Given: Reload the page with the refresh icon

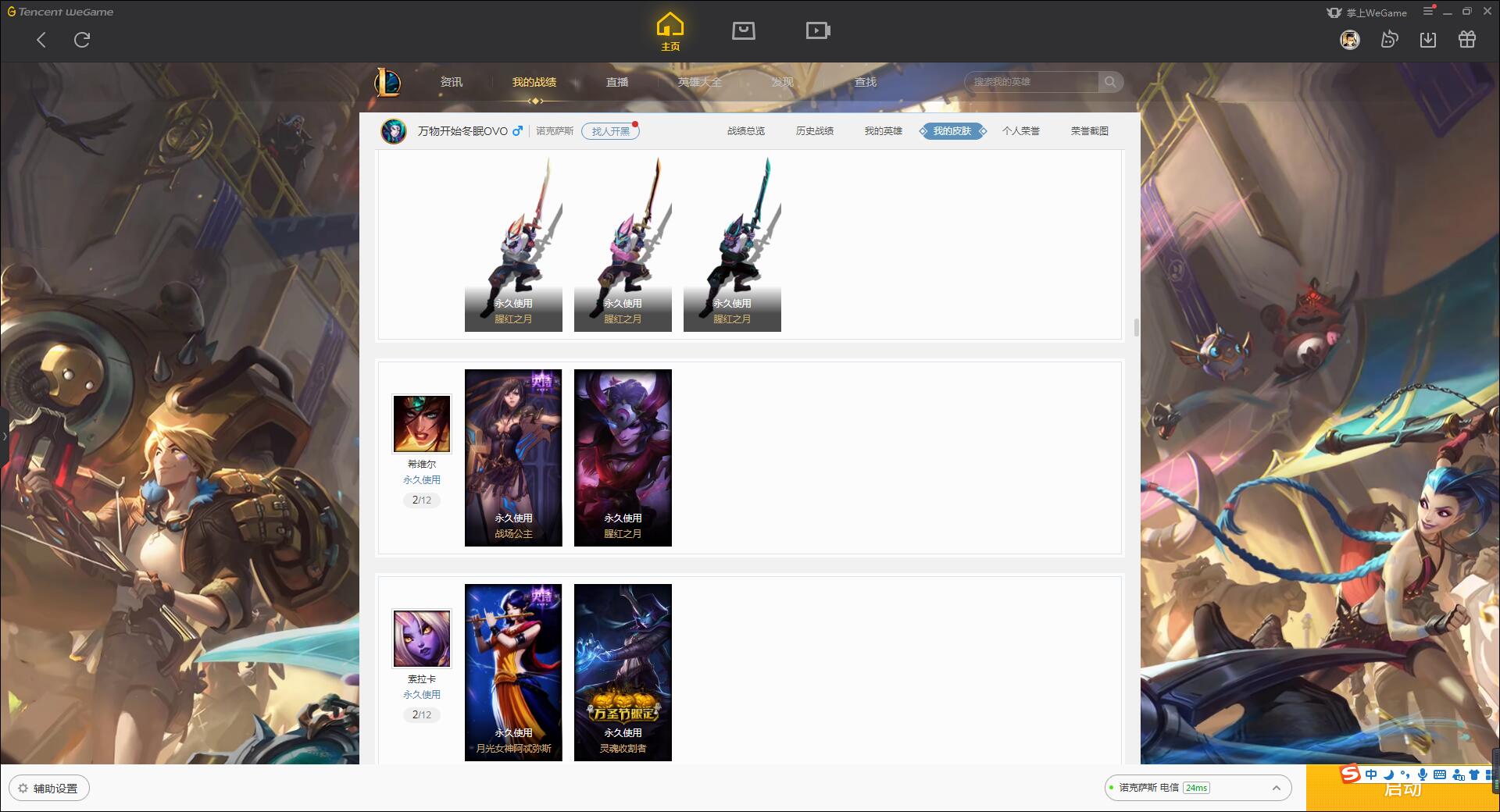Looking at the screenshot, I should click(x=82, y=40).
